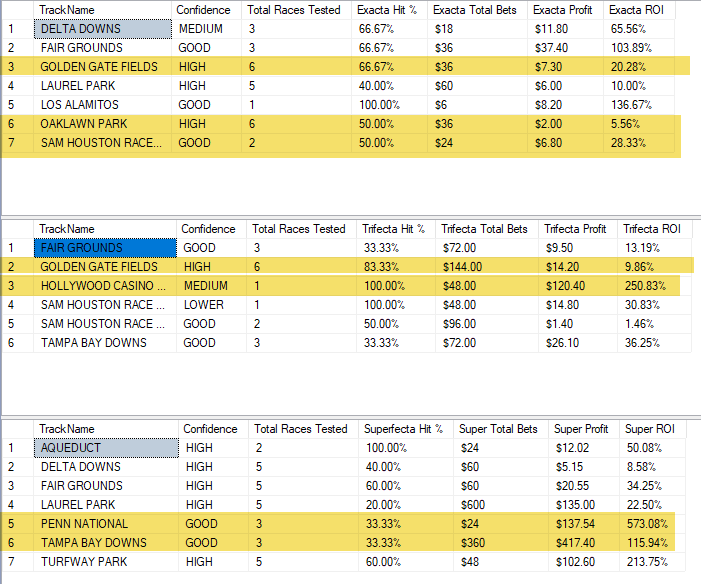Click $37.40 Exacta profit cell
The height and width of the screenshot is (584, 701).
[565, 48]
